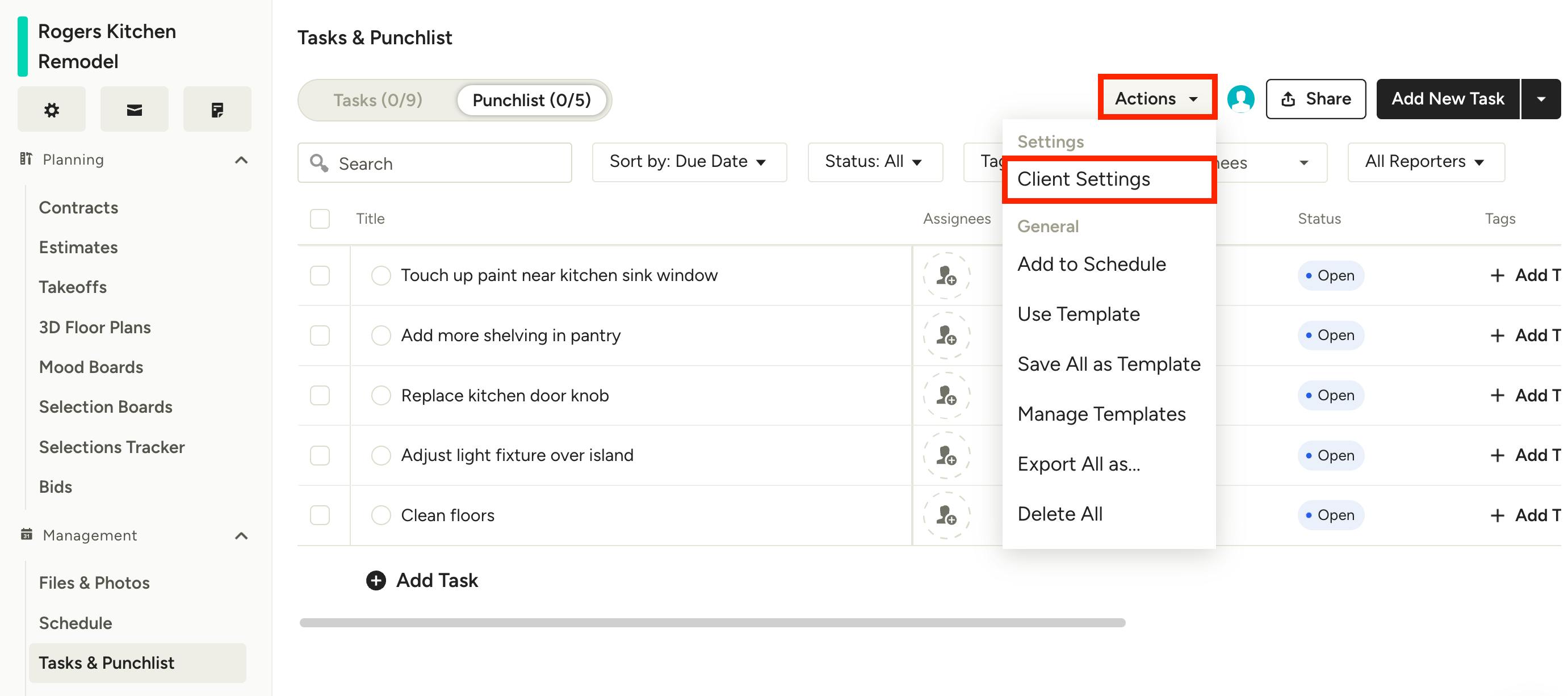1568x696 pixels.
Task: Click the mail envelope icon
Action: (134, 110)
